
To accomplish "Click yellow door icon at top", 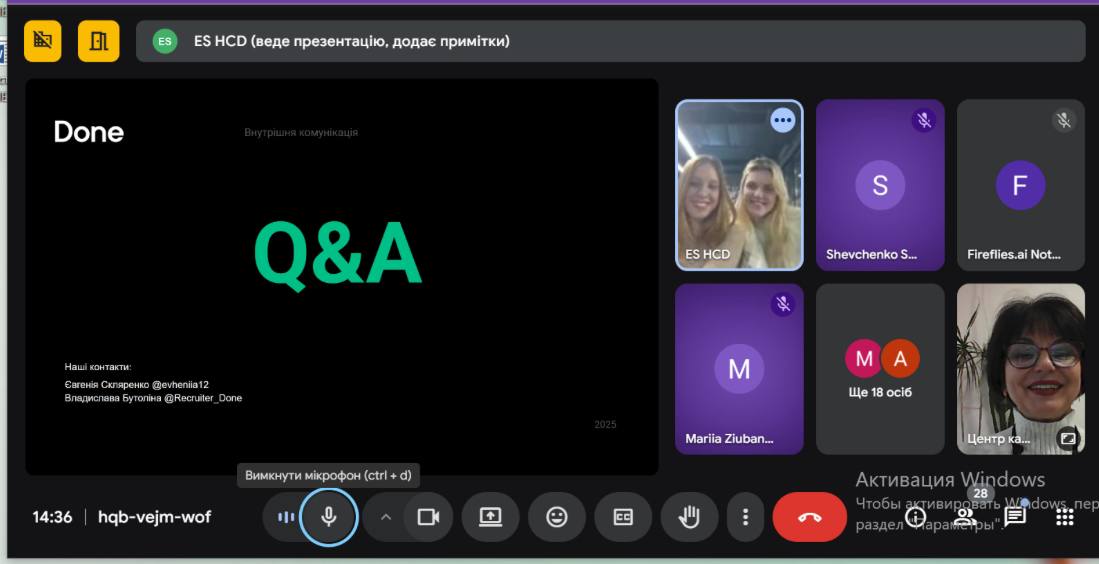I will click(98, 41).
